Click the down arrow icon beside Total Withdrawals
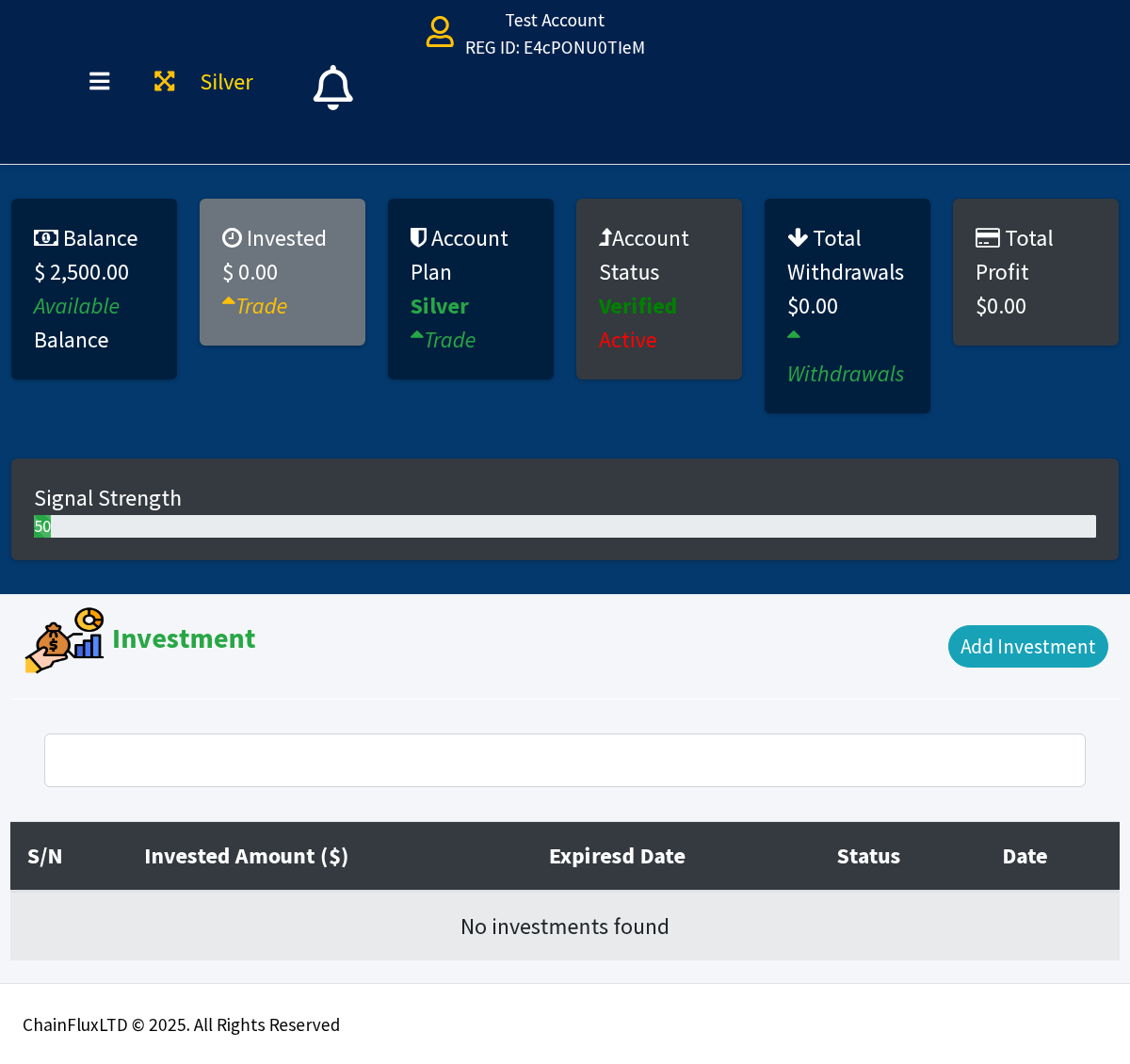Screen dimensions: 1130x1064 pos(798,237)
